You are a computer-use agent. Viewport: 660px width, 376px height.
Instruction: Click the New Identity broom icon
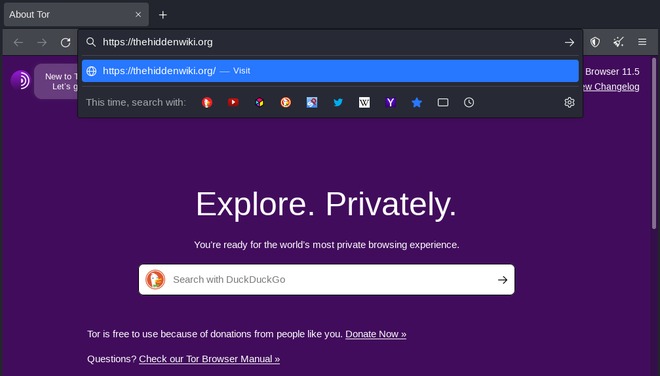tap(618, 42)
